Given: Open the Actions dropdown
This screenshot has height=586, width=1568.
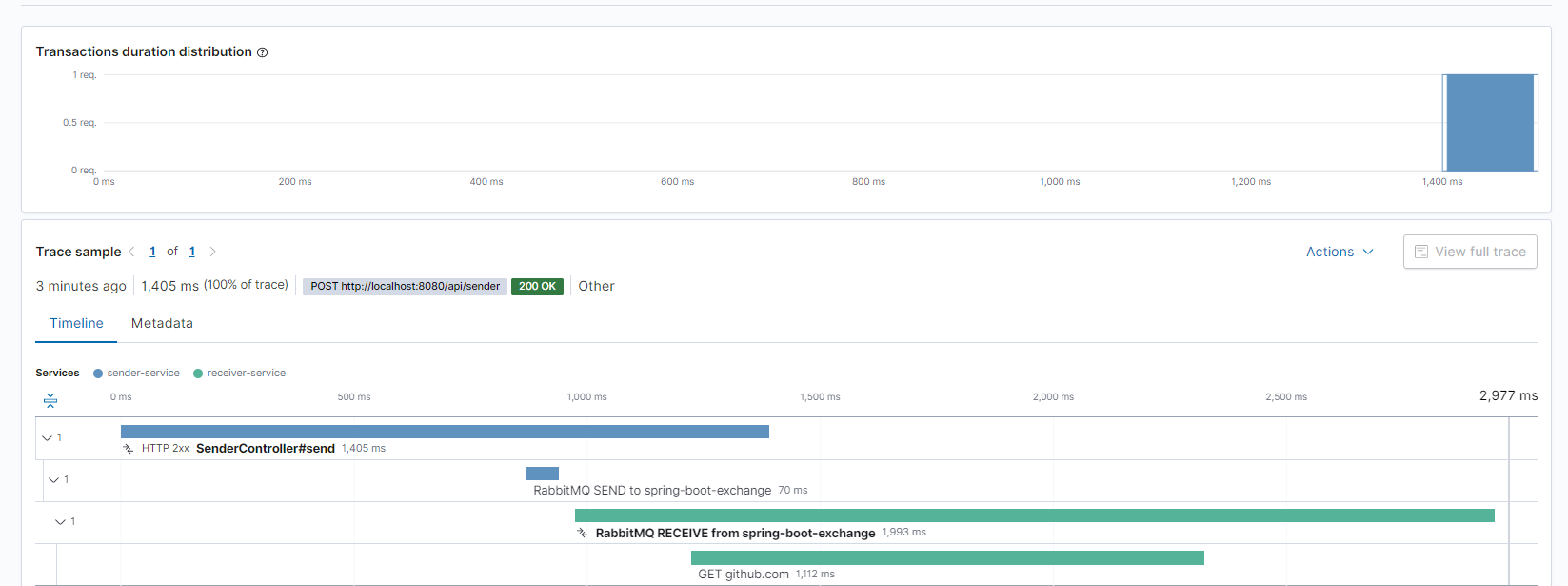Looking at the screenshot, I should 1340,252.
